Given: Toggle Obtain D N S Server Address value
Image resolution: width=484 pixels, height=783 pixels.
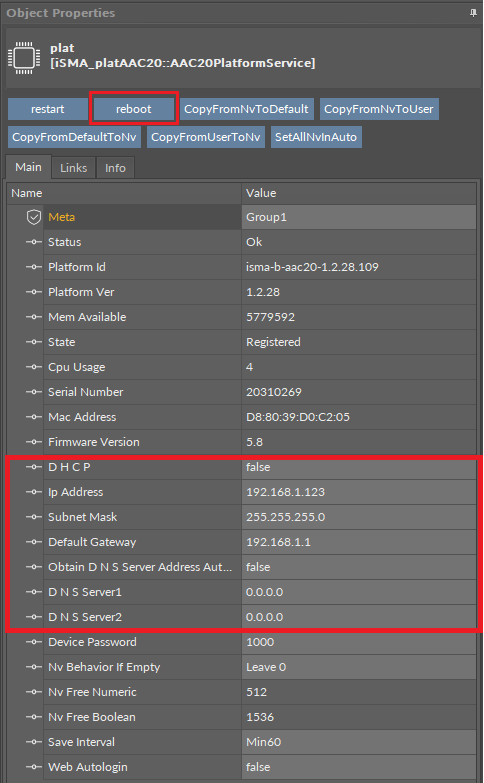Looking at the screenshot, I should tap(359, 567).
